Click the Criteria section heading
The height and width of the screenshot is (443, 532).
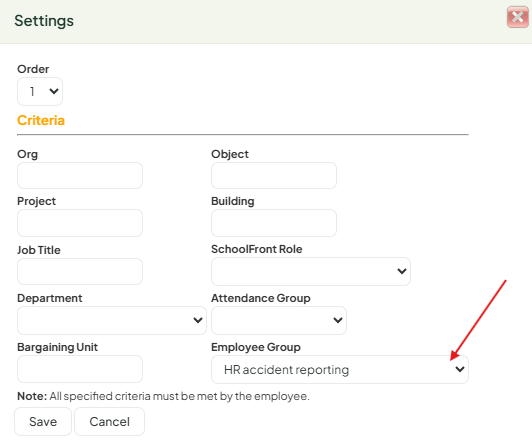pos(41,120)
